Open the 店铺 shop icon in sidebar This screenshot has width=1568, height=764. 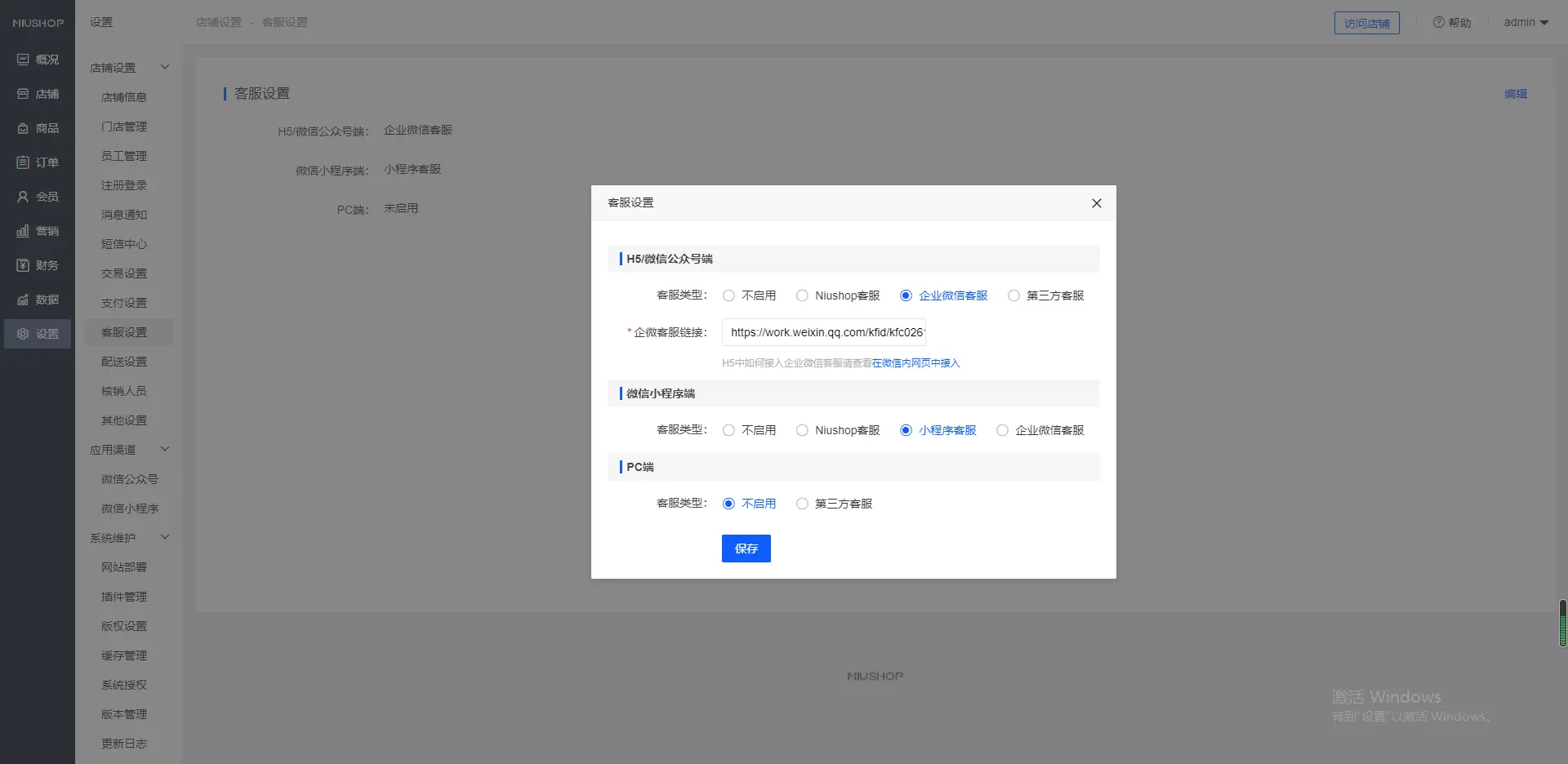pos(23,94)
